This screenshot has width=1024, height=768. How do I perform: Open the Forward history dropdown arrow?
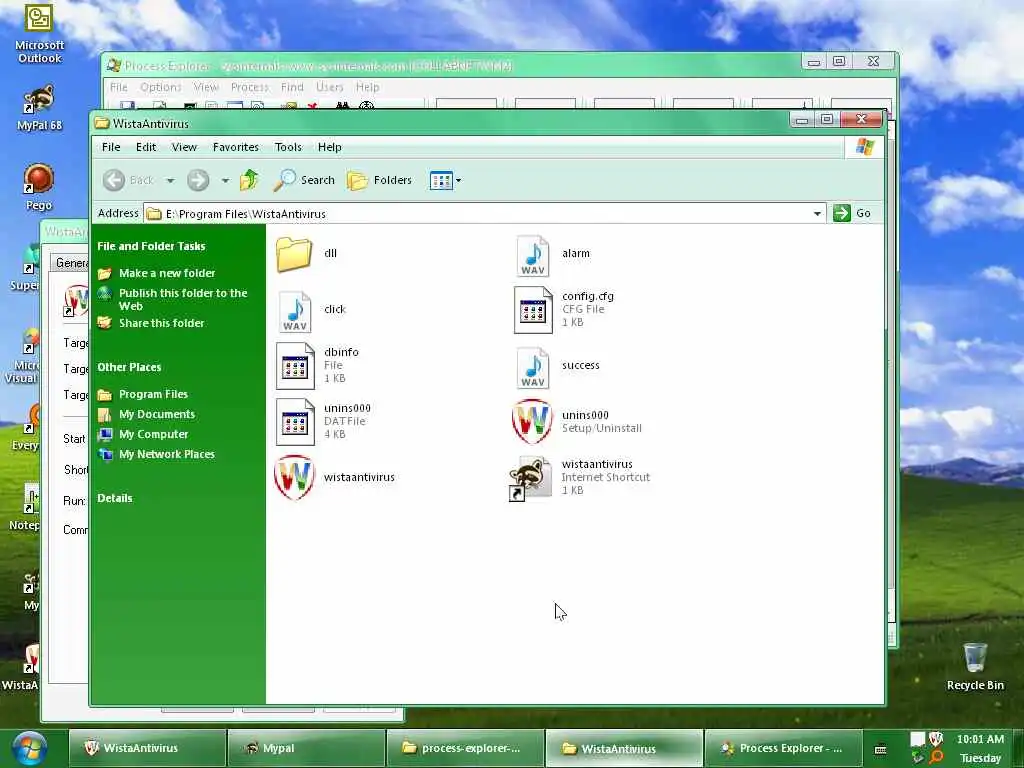point(225,180)
